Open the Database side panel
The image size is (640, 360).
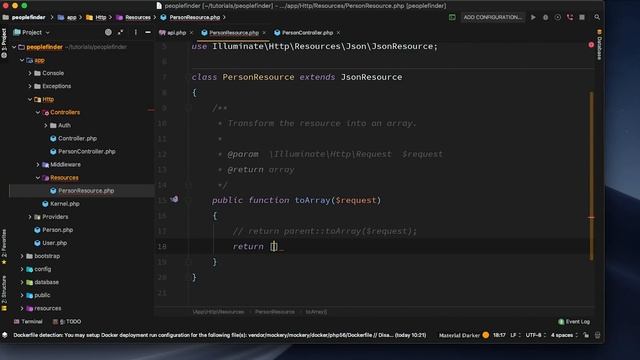pos(599,45)
